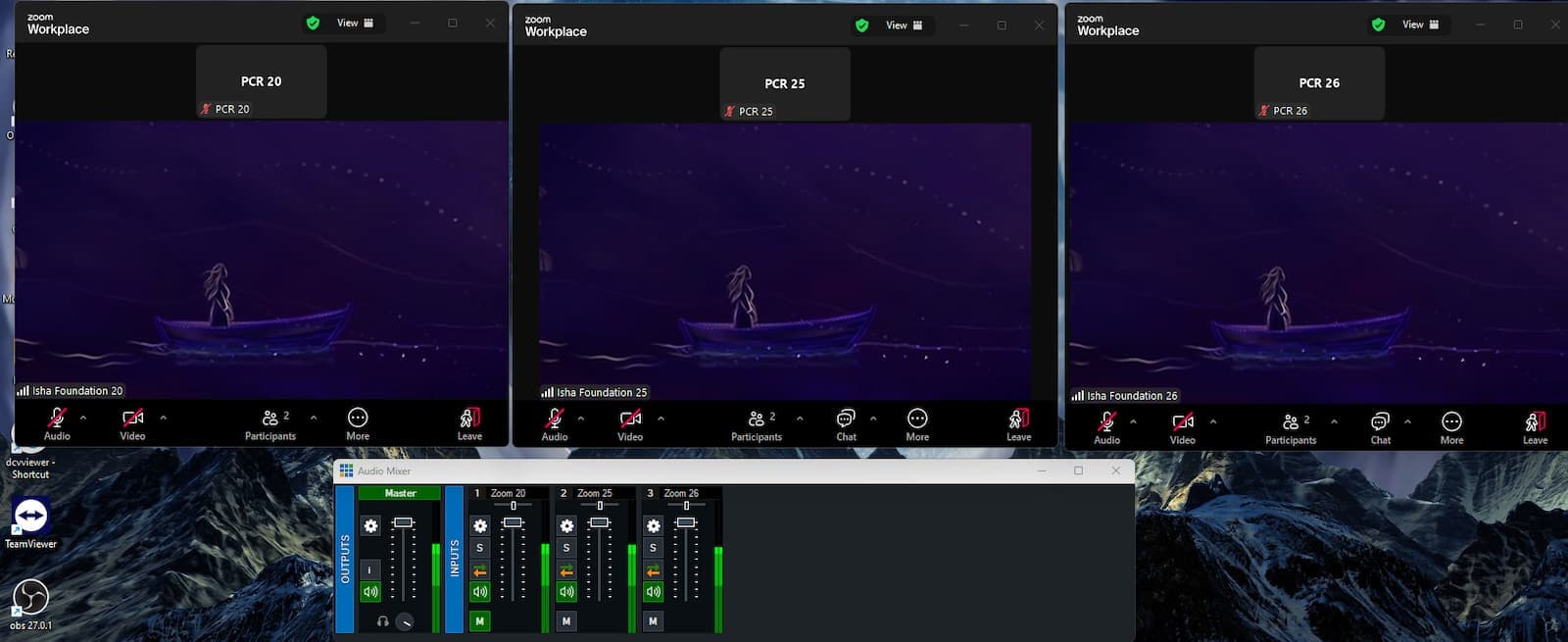
Task: Toggle Solo on Zoom 26 channel
Action: point(653,548)
